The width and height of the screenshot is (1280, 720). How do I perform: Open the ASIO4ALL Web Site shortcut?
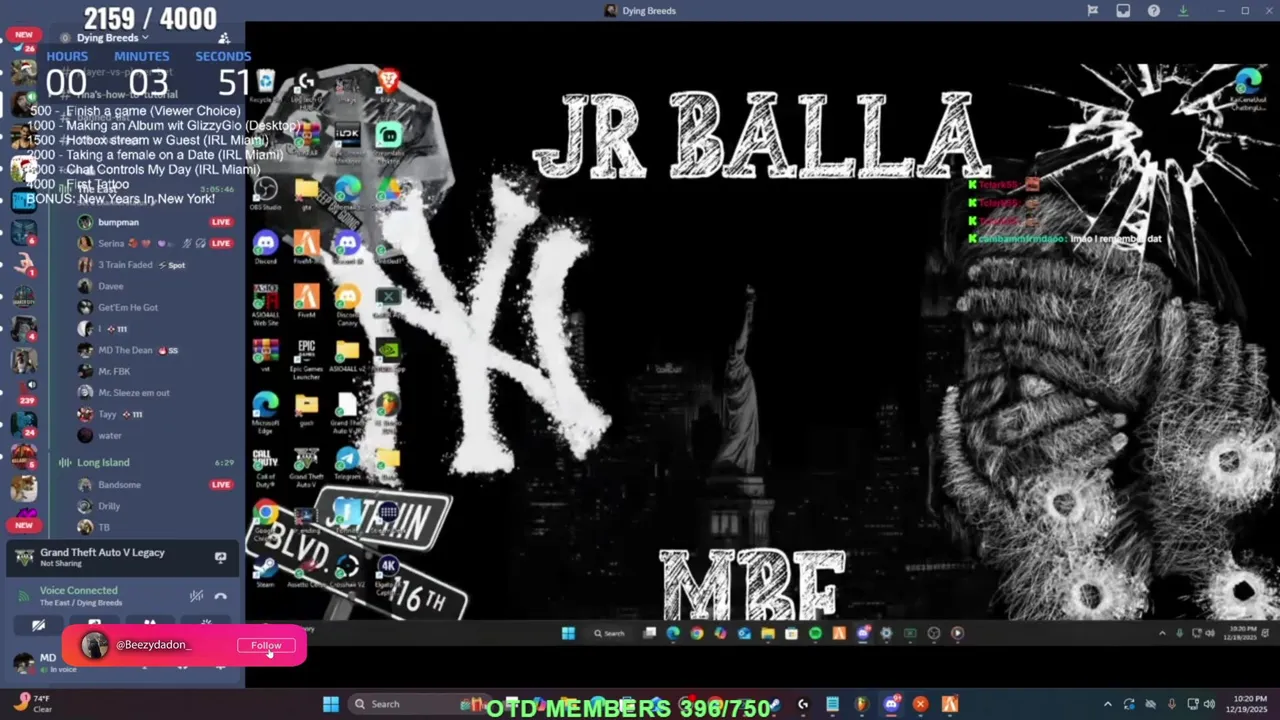pos(265,304)
